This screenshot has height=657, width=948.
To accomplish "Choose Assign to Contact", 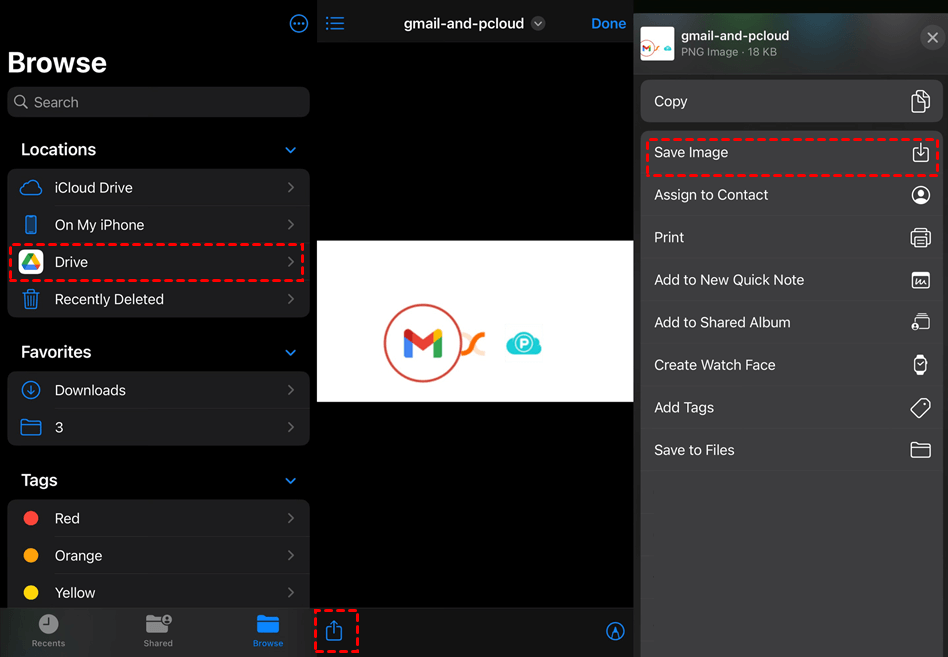I will click(791, 195).
